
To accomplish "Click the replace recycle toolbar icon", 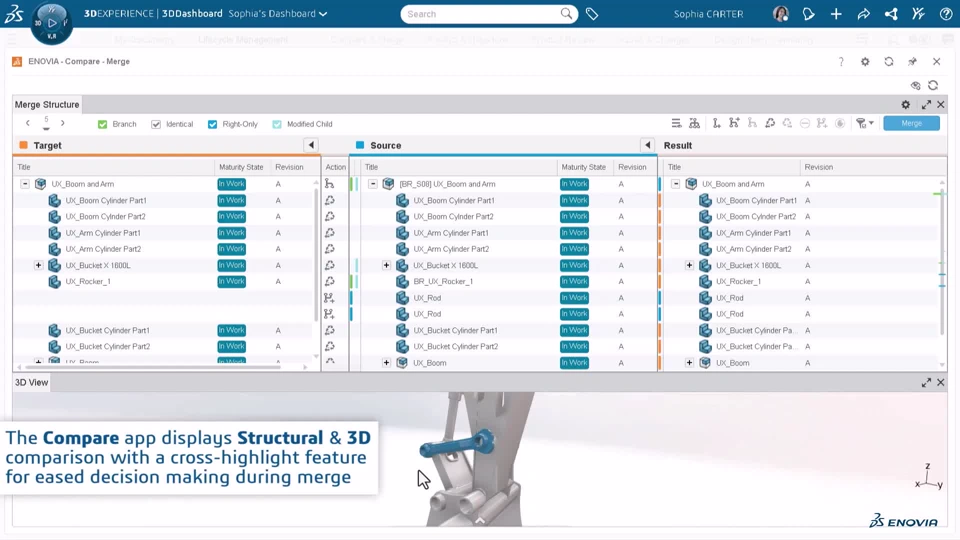I will [770, 124].
